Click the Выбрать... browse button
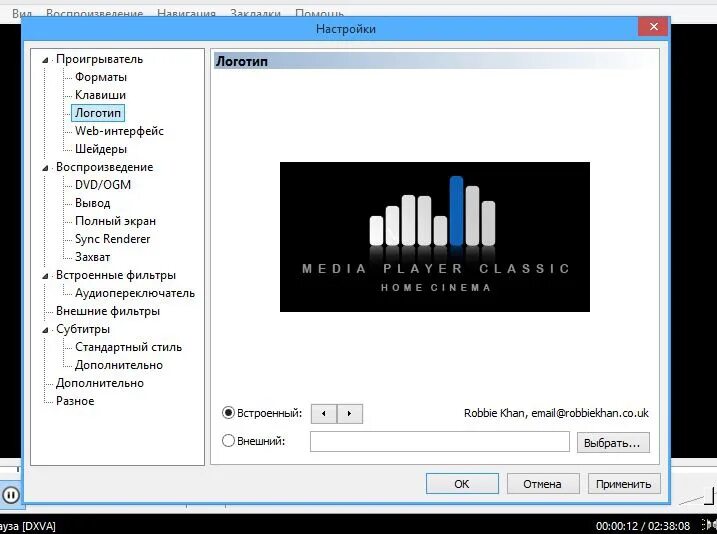 (613, 443)
